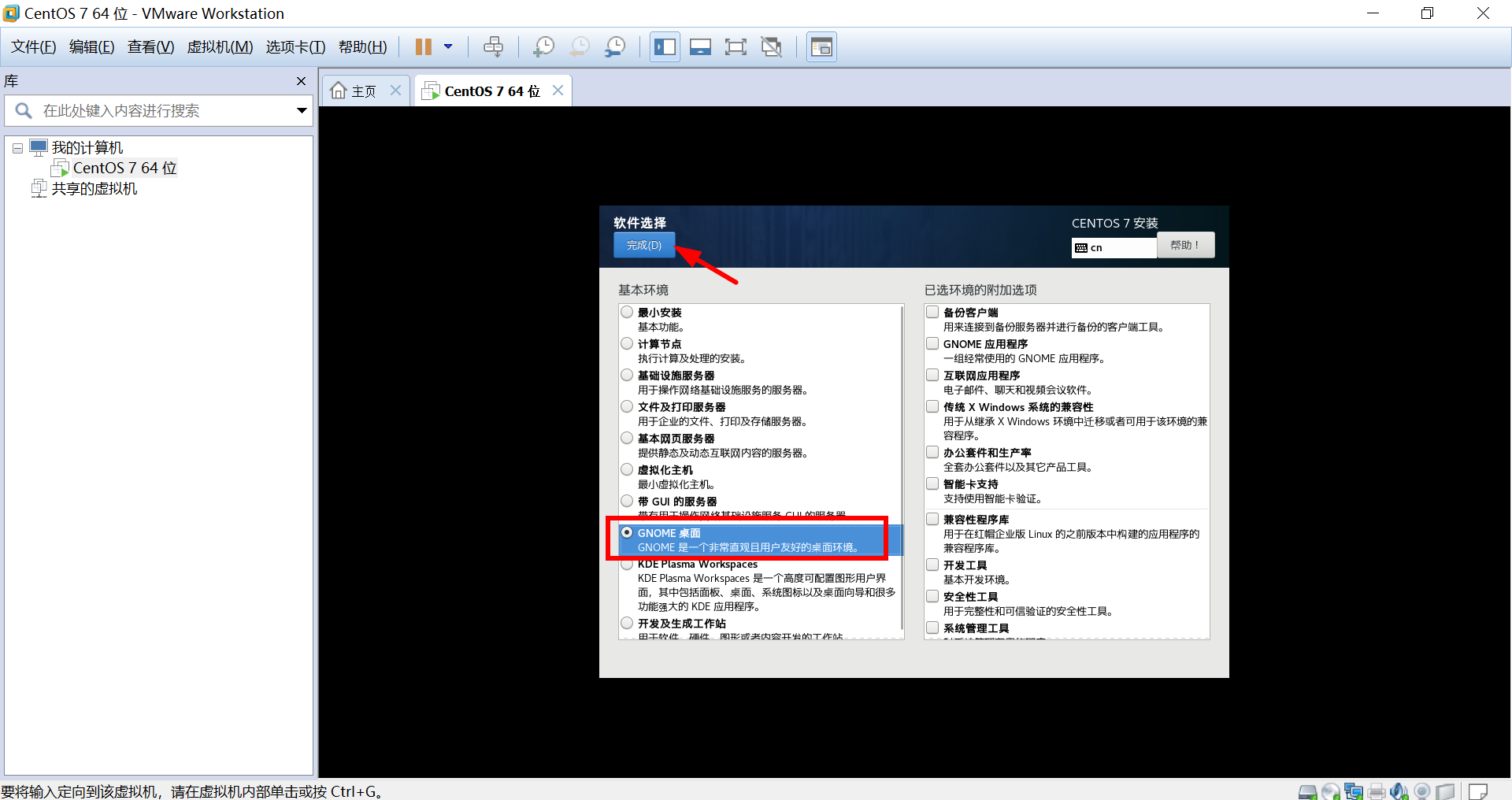Click the sound card status icon
This screenshot has height=800, width=1512.
click(x=1399, y=791)
